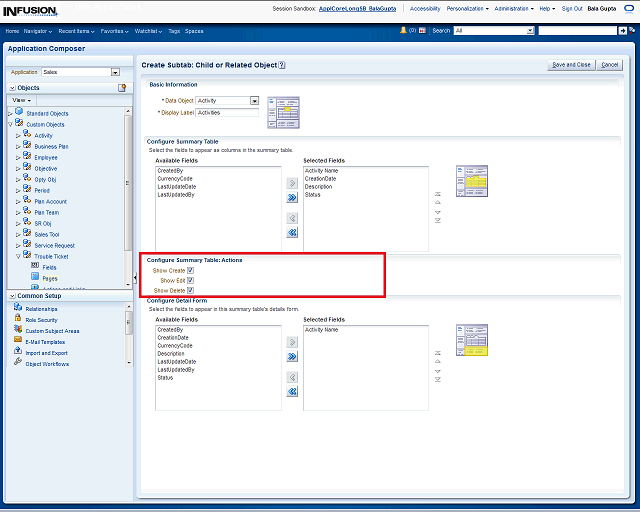This screenshot has height=512, width=640.
Task: Disable the Show Delete checkbox
Action: click(190, 291)
